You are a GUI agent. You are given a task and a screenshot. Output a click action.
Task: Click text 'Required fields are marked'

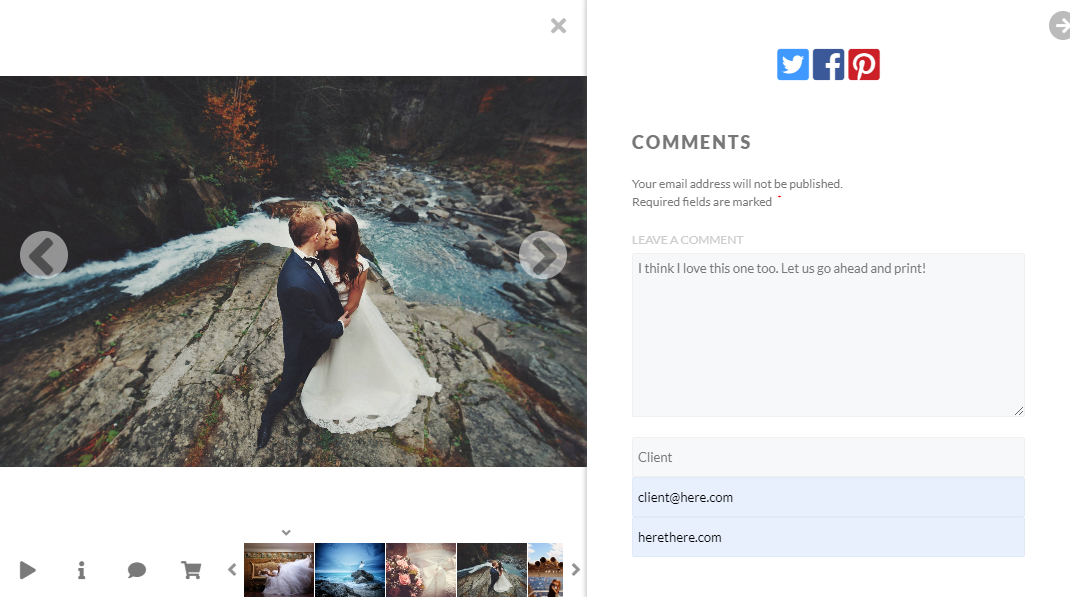(x=702, y=202)
